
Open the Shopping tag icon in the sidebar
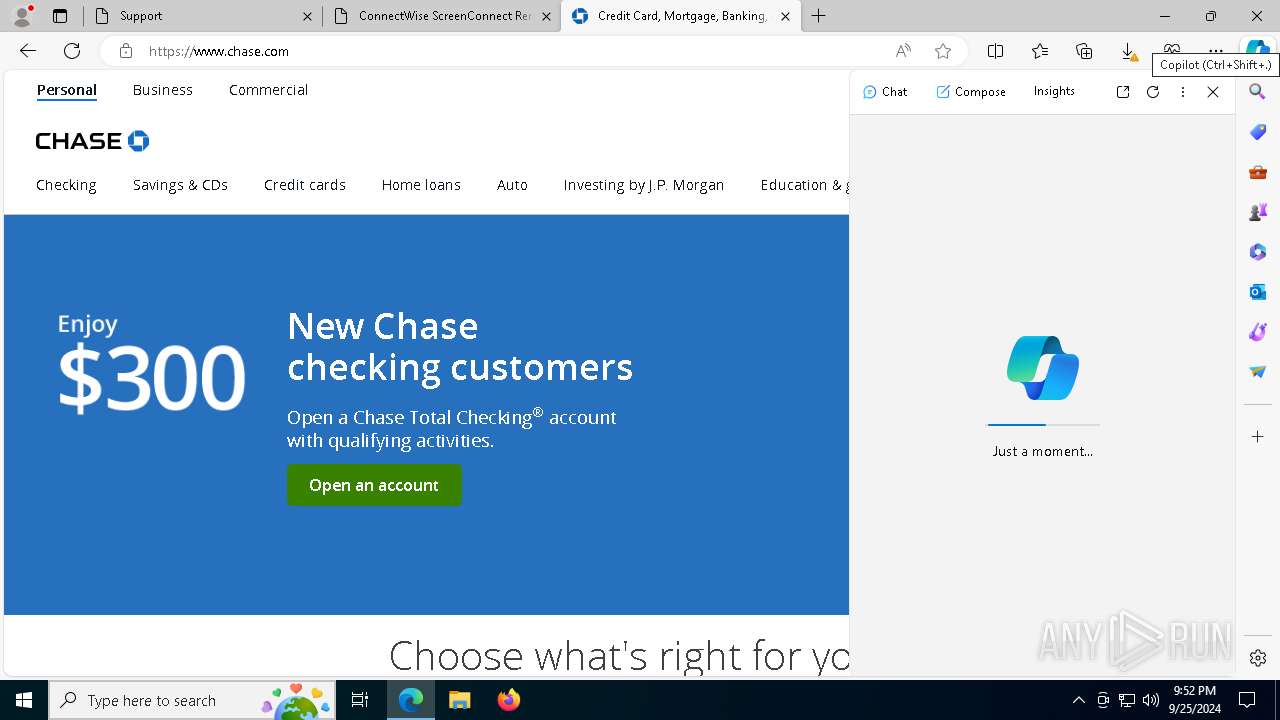point(1258,132)
